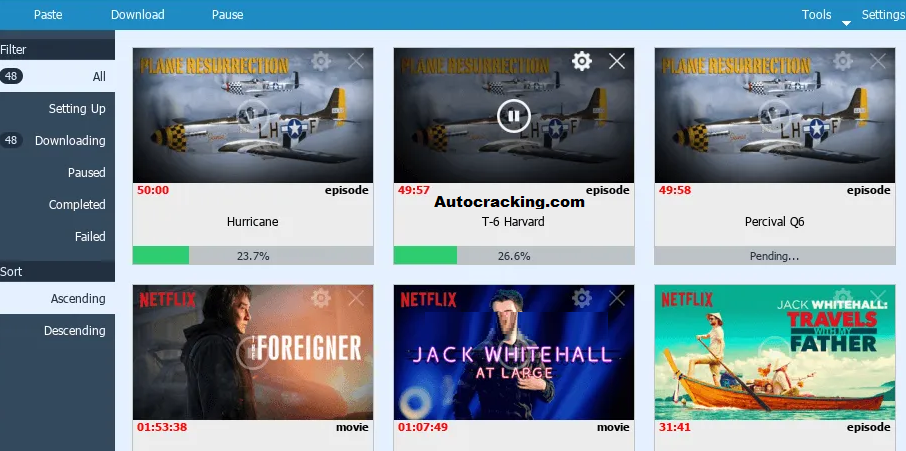Click movie label under The Foreigner
The height and width of the screenshot is (451, 906).
pyautogui.click(x=352, y=427)
